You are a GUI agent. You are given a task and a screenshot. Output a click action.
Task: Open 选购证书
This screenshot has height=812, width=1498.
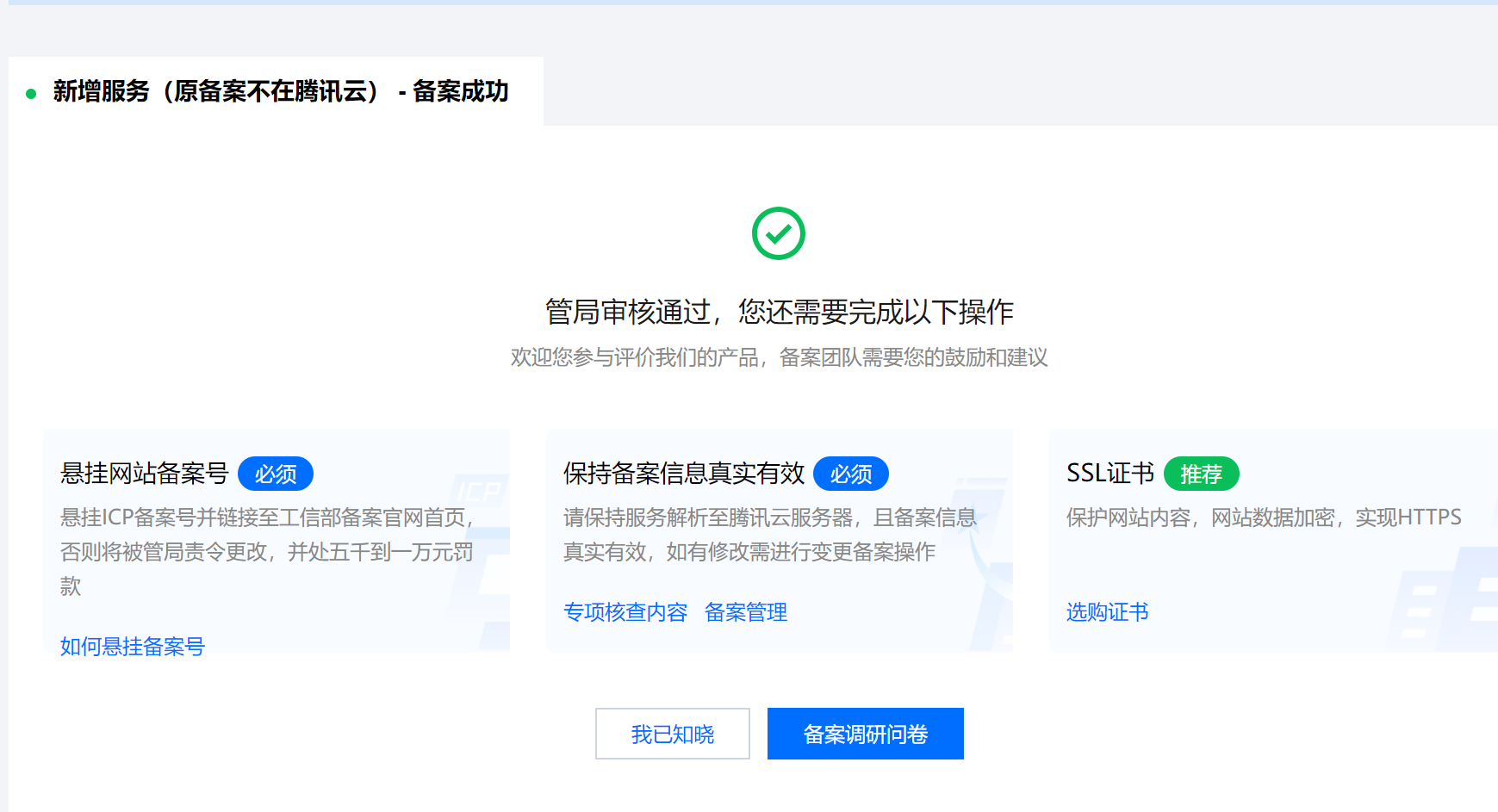[1106, 612]
